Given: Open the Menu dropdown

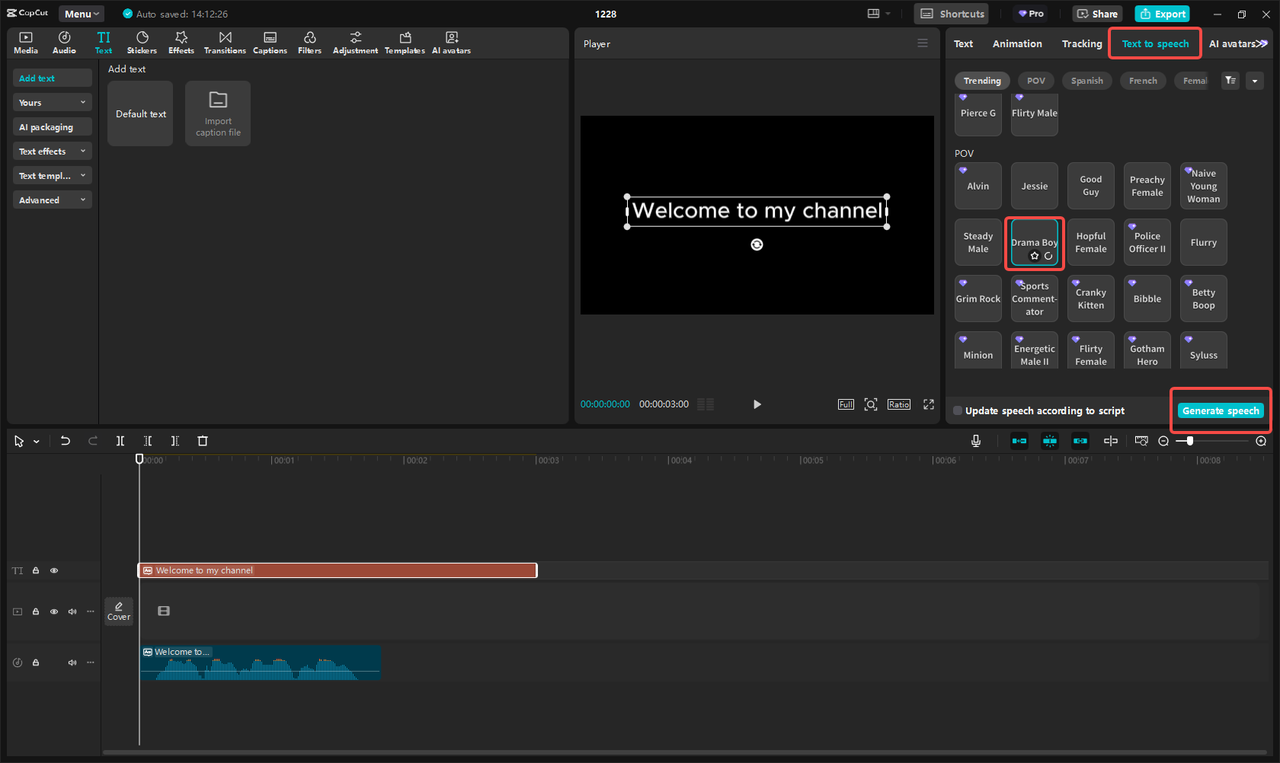Looking at the screenshot, I should pyautogui.click(x=82, y=14).
